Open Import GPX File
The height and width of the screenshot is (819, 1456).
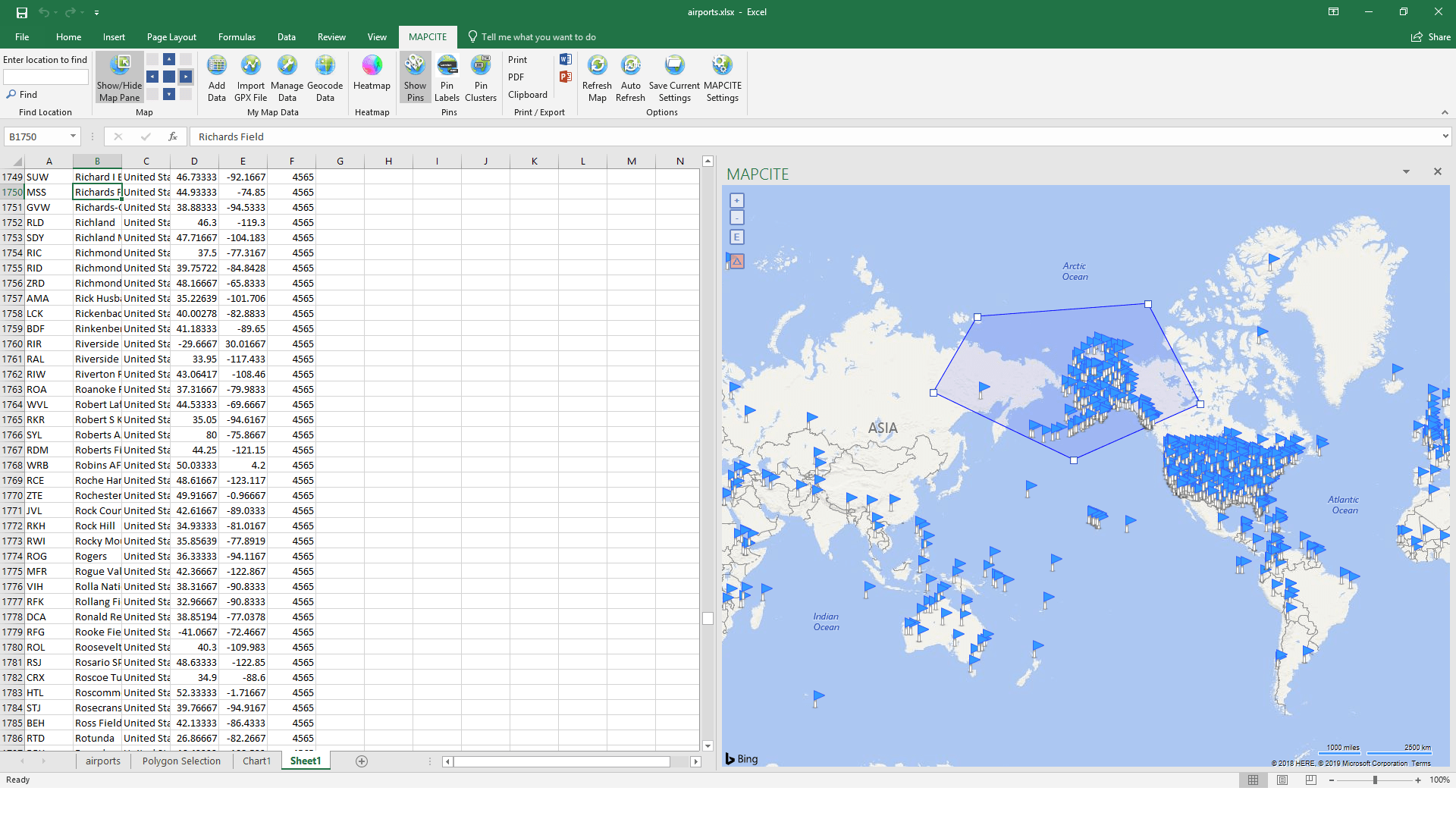click(250, 77)
